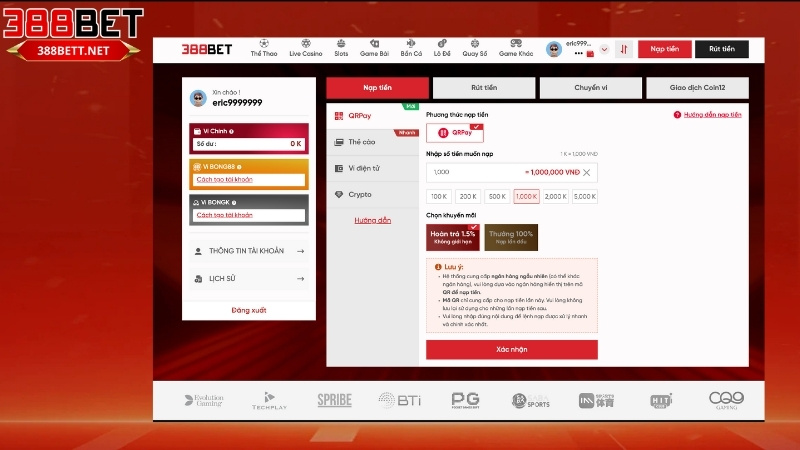
Task: Click the TechPlay provider logo
Action: [269, 401]
